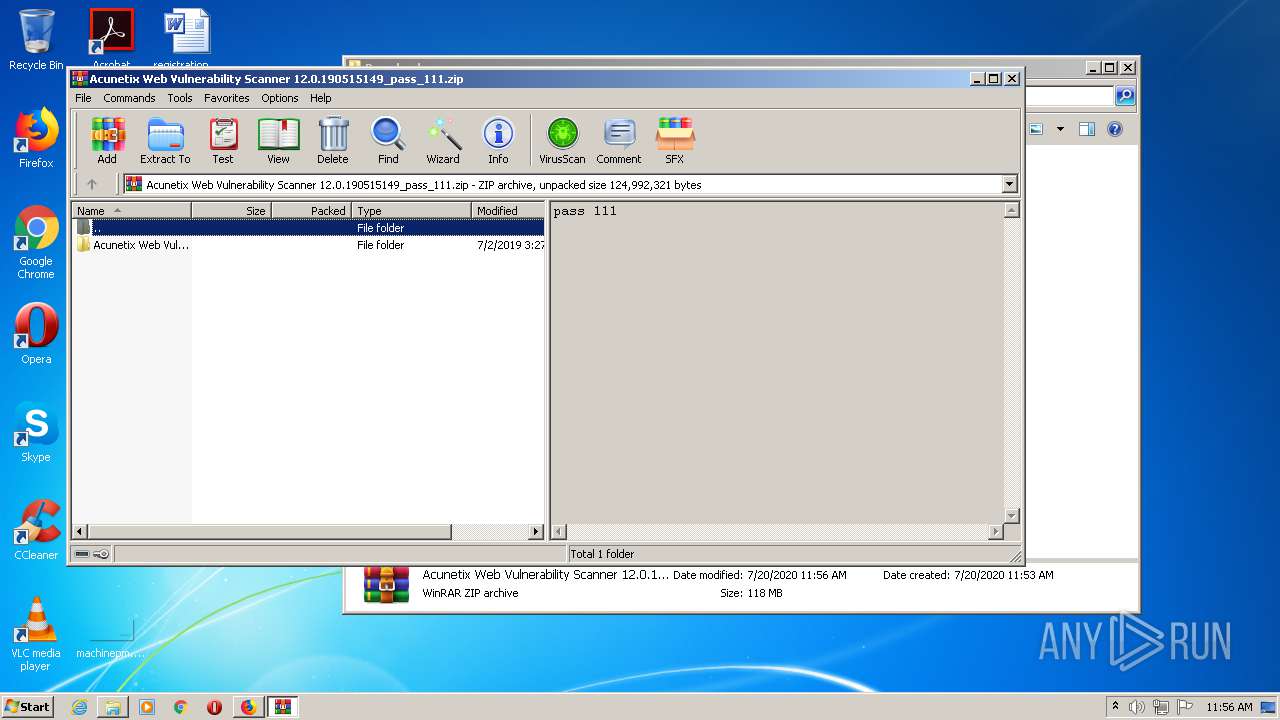This screenshot has width=1280, height=720.
Task: Select the Word document desktop icon
Action: [186, 38]
